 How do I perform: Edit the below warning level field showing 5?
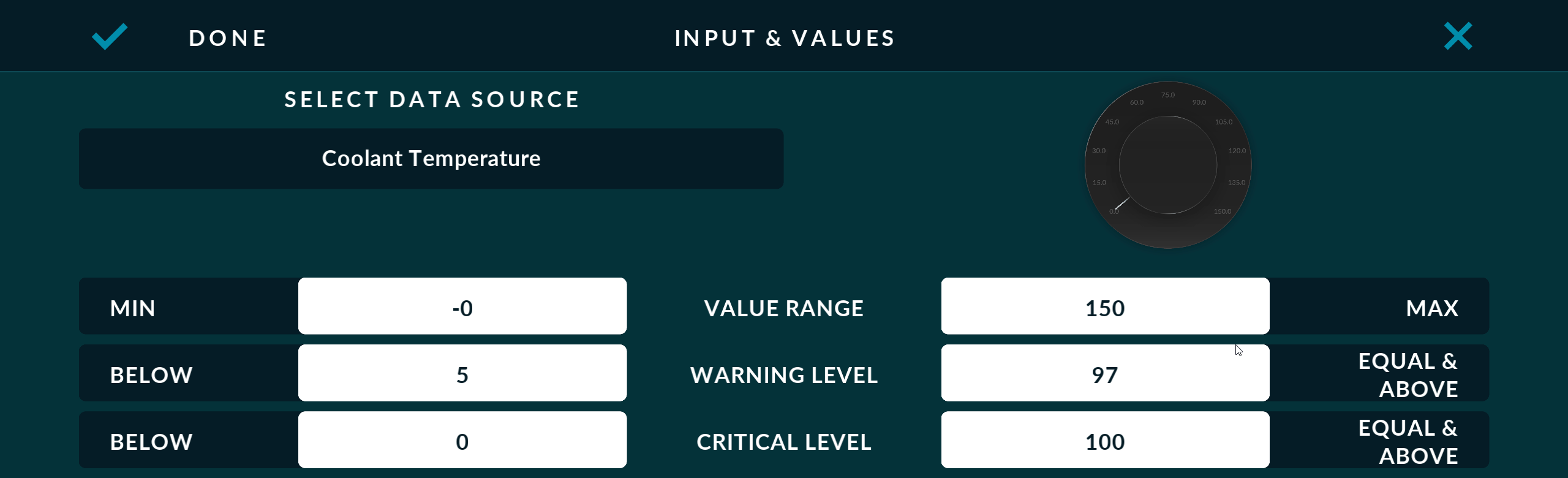coord(462,373)
